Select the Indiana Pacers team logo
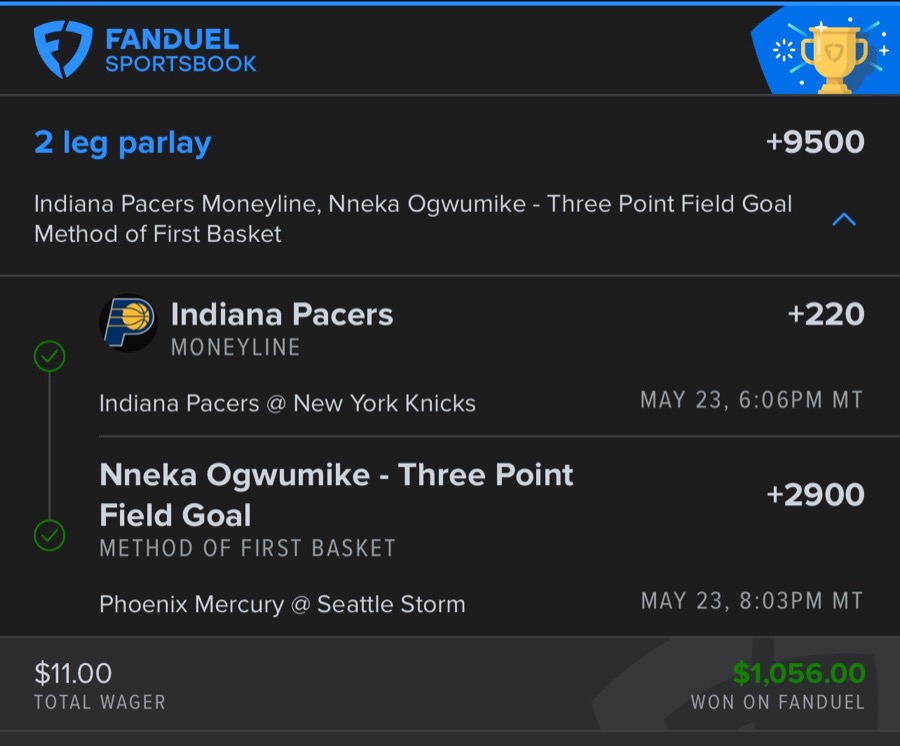 (x=128, y=320)
